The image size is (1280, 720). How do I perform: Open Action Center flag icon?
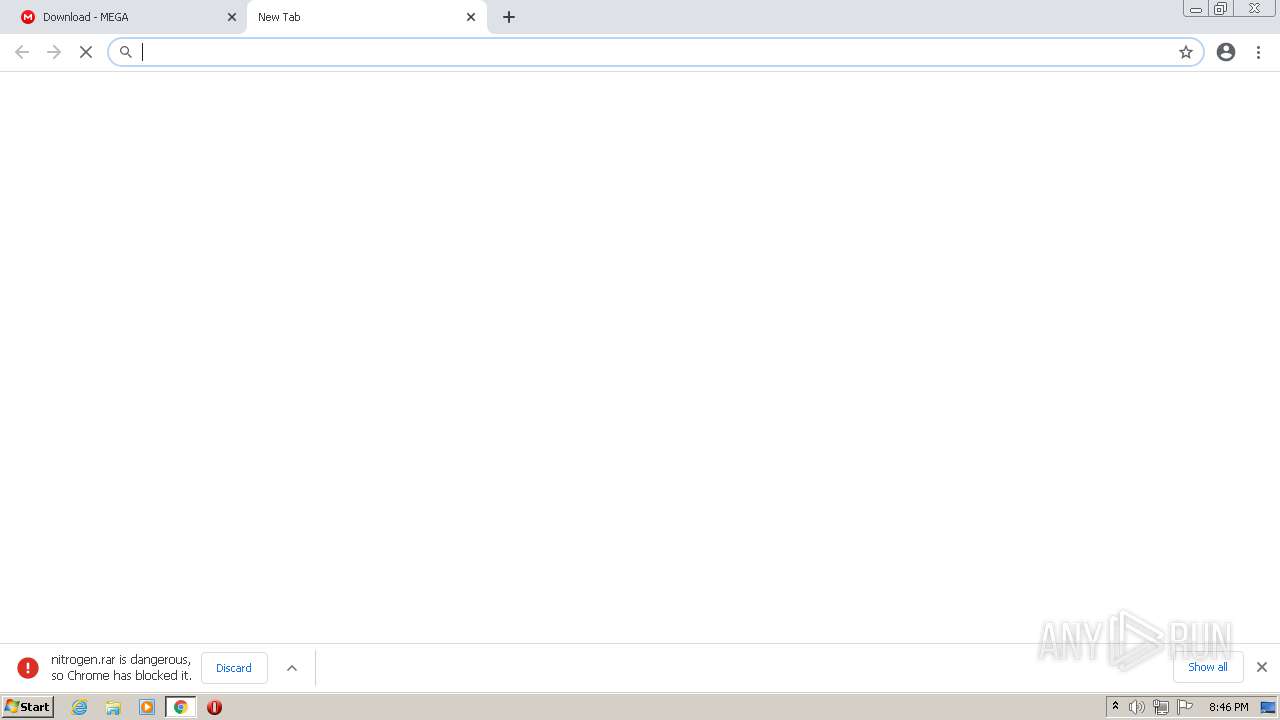1185,707
